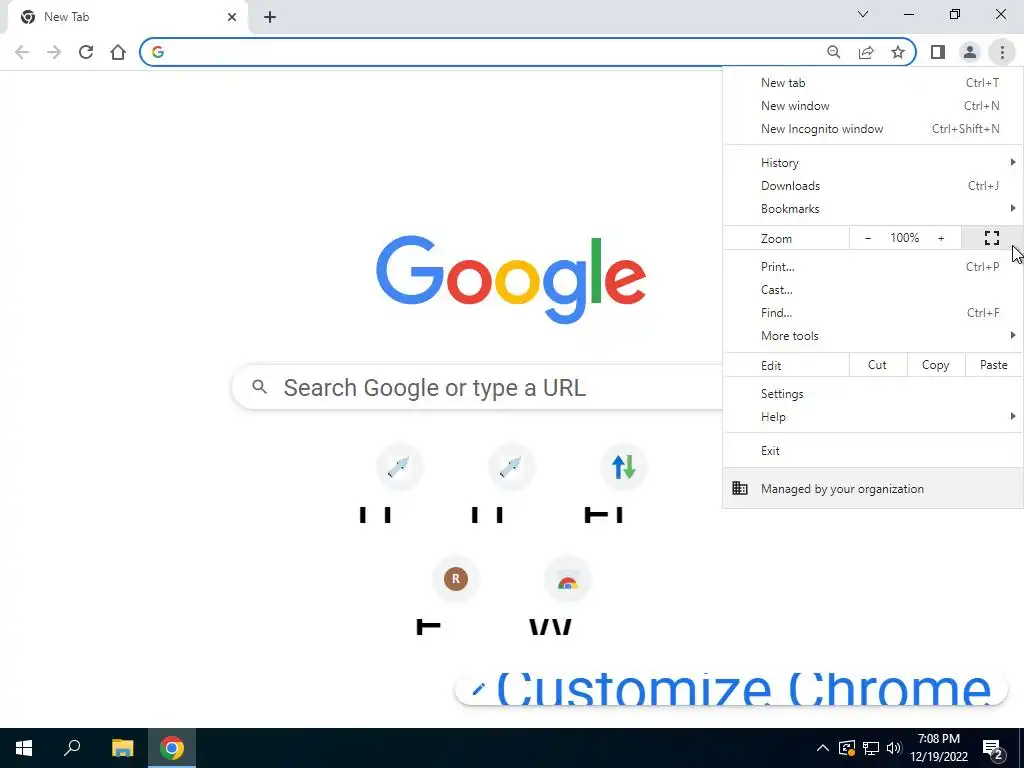Open Windows taskbar search
The height and width of the screenshot is (768, 1024).
(x=72, y=748)
